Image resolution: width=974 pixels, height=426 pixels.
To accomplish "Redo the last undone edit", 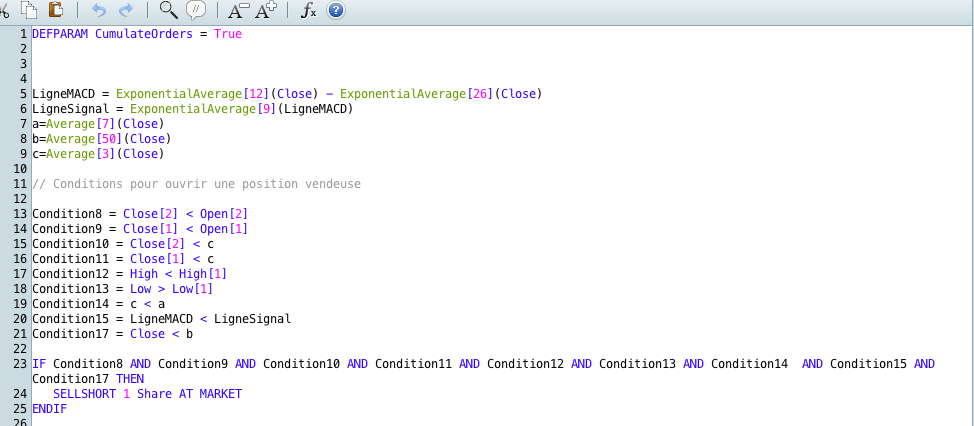I will (126, 10).
